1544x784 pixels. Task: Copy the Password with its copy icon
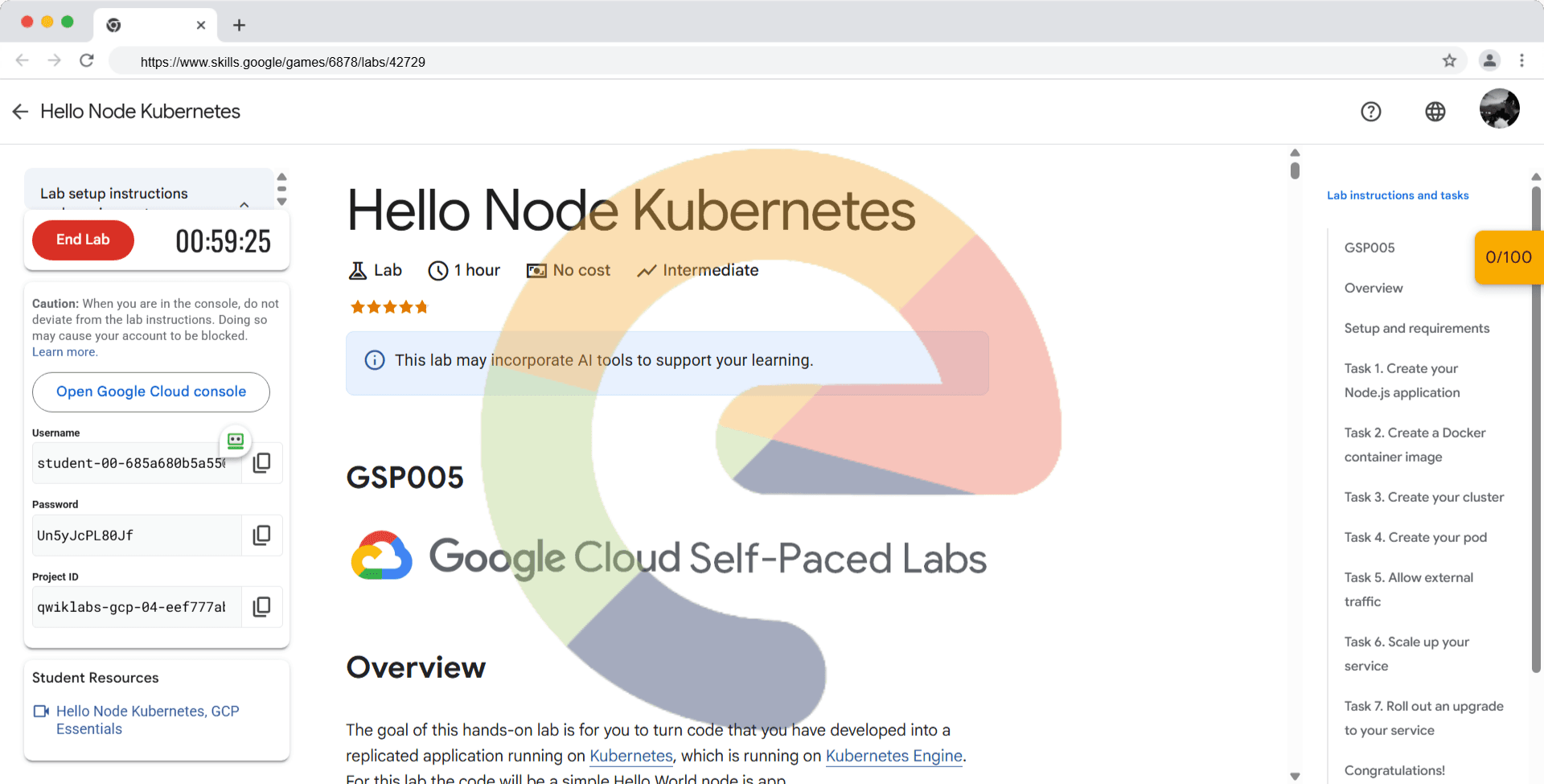pyautogui.click(x=262, y=536)
